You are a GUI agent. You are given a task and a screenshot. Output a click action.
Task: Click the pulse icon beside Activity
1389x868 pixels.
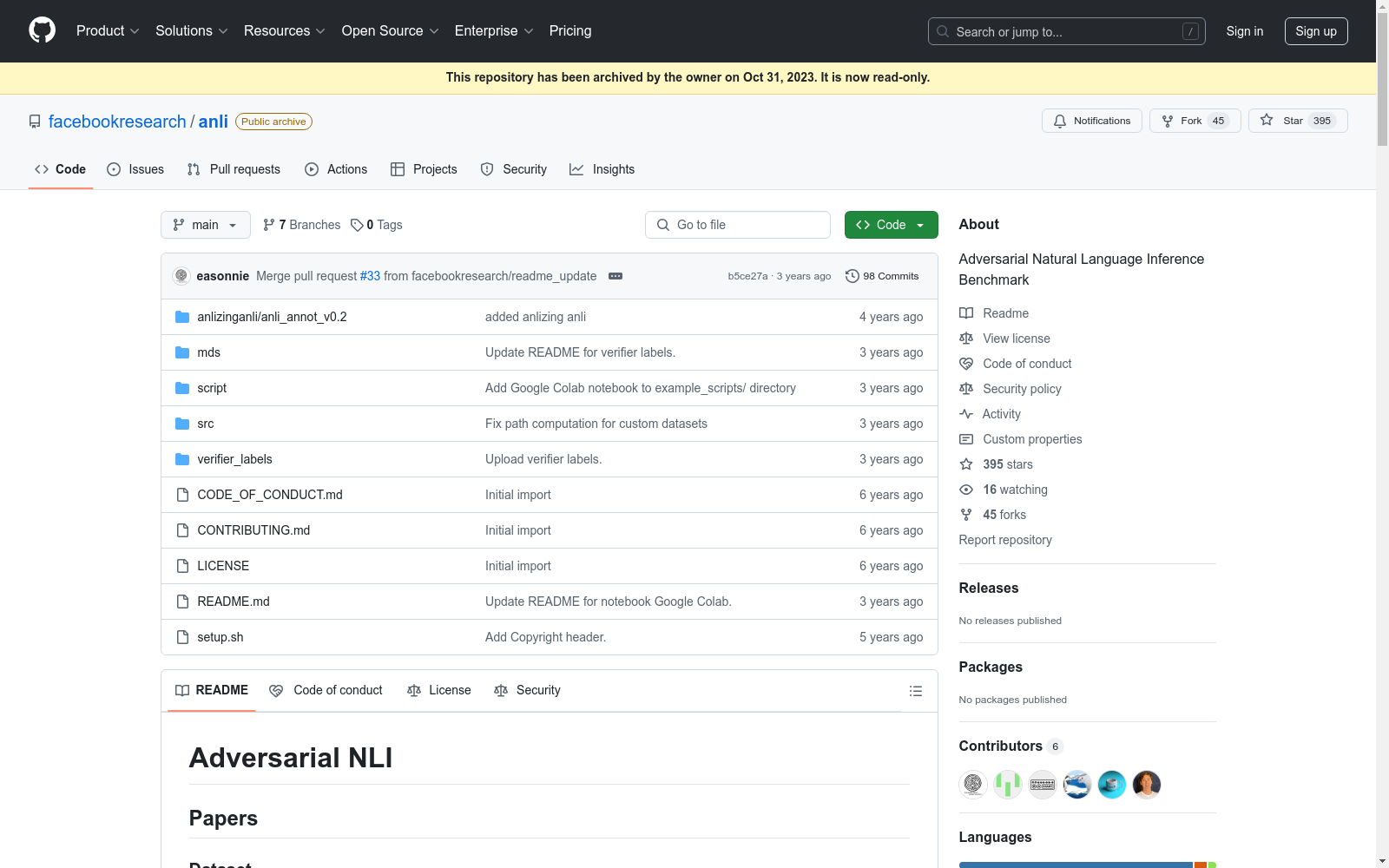(x=966, y=414)
